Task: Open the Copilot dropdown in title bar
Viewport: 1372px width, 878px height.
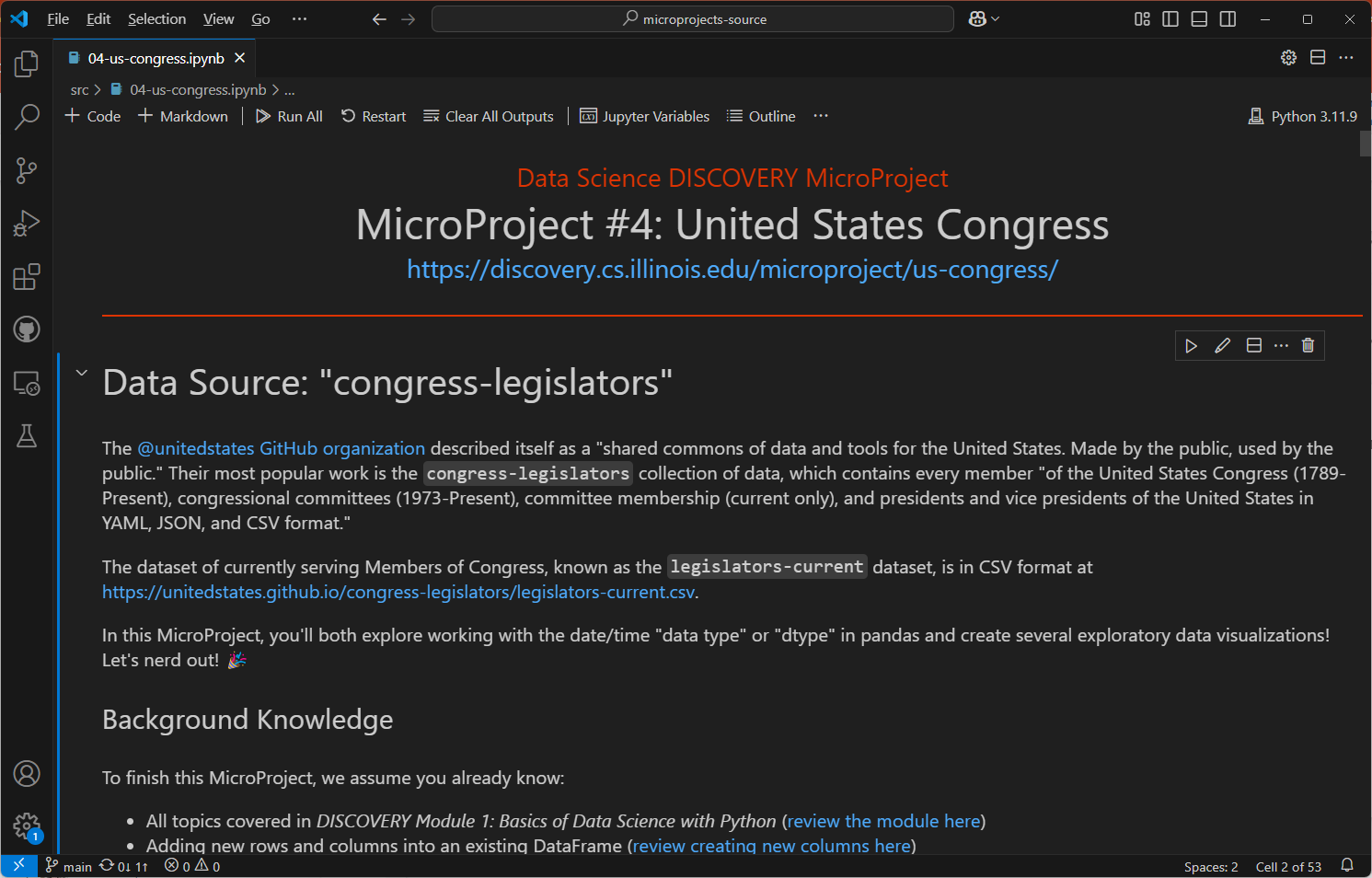Action: [984, 19]
